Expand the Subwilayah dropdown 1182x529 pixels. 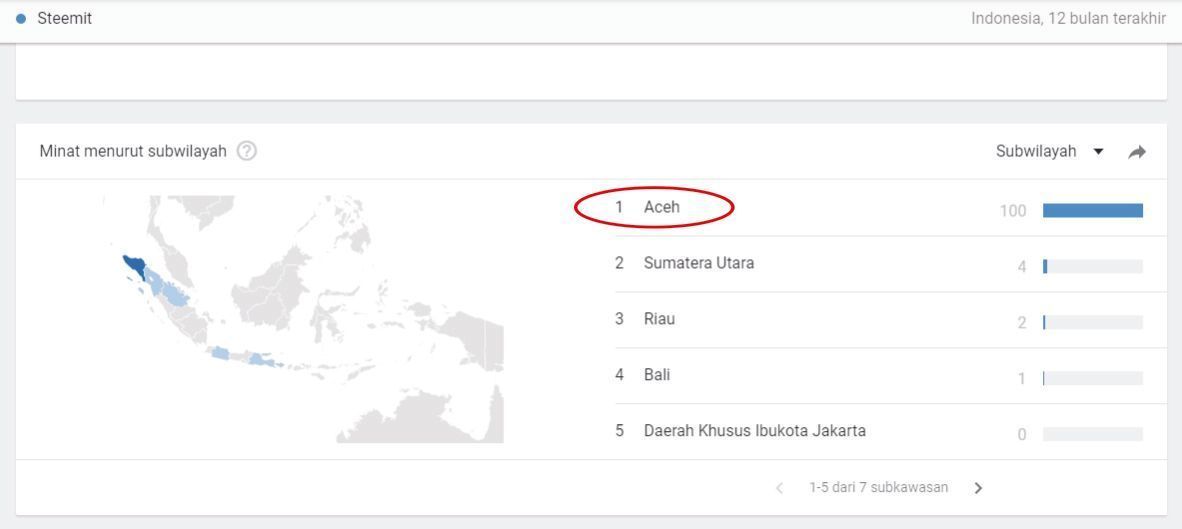tap(1049, 151)
